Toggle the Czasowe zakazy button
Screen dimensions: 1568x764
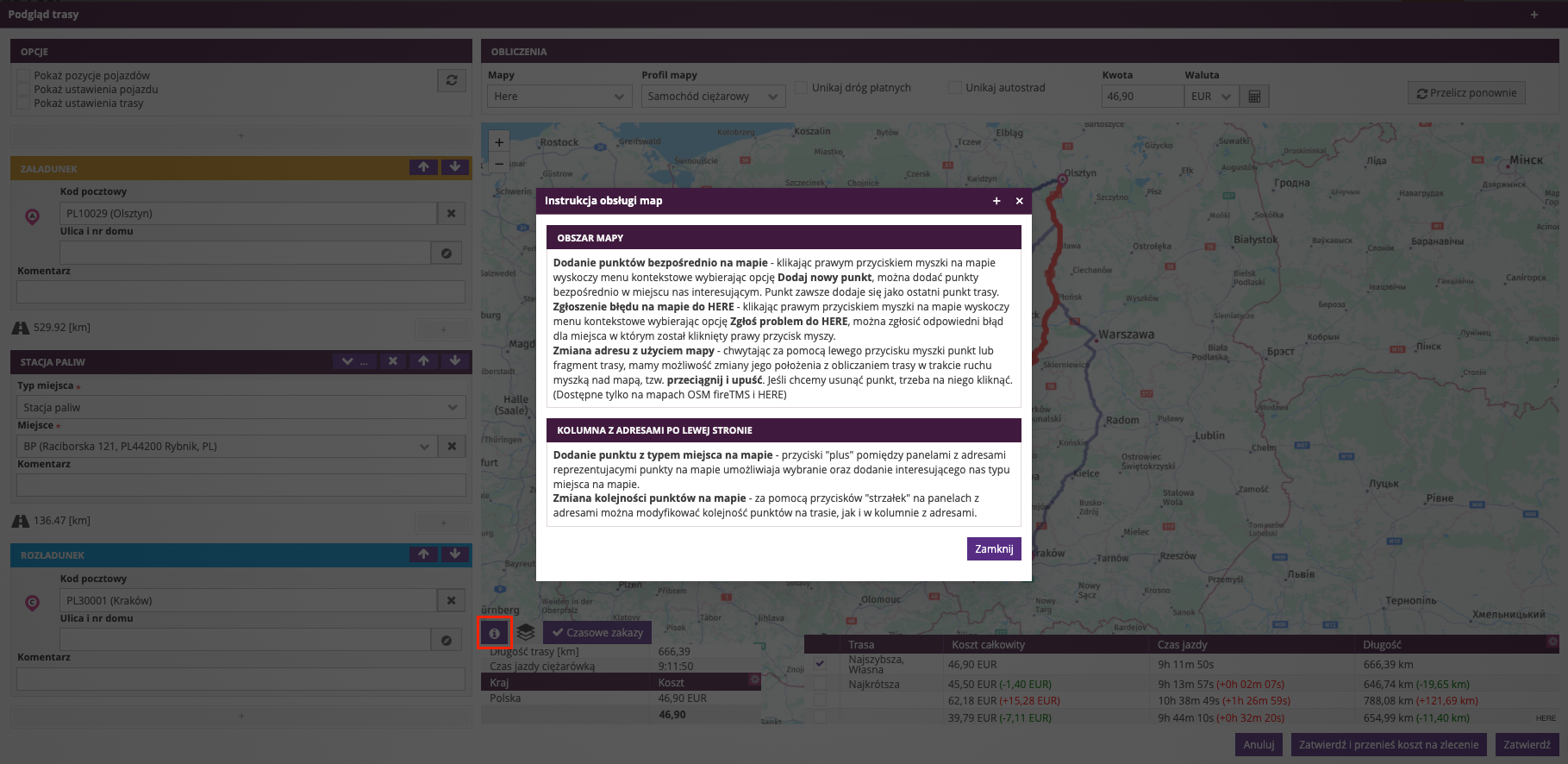597,633
